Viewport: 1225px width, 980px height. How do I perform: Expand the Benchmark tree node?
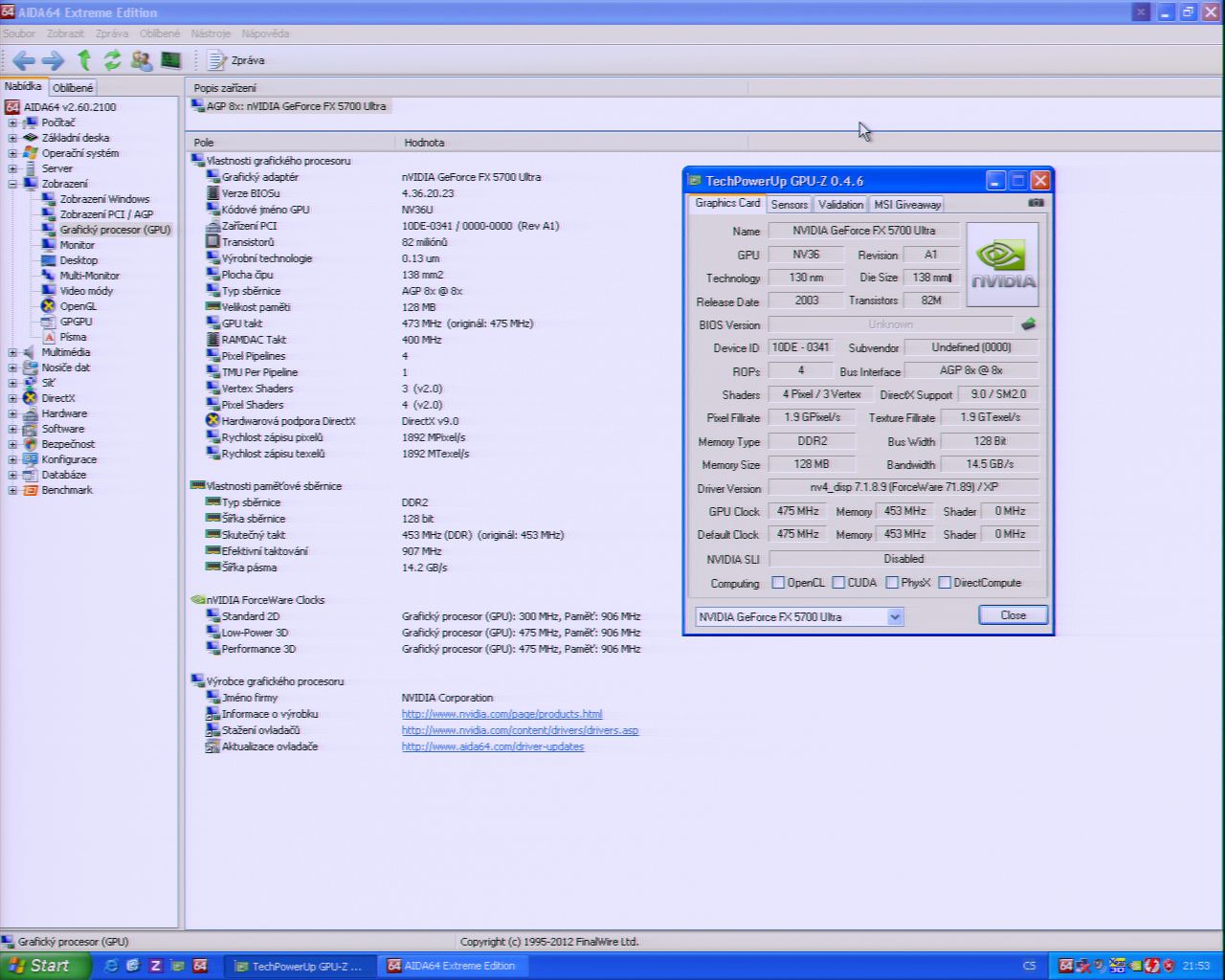click(x=12, y=490)
